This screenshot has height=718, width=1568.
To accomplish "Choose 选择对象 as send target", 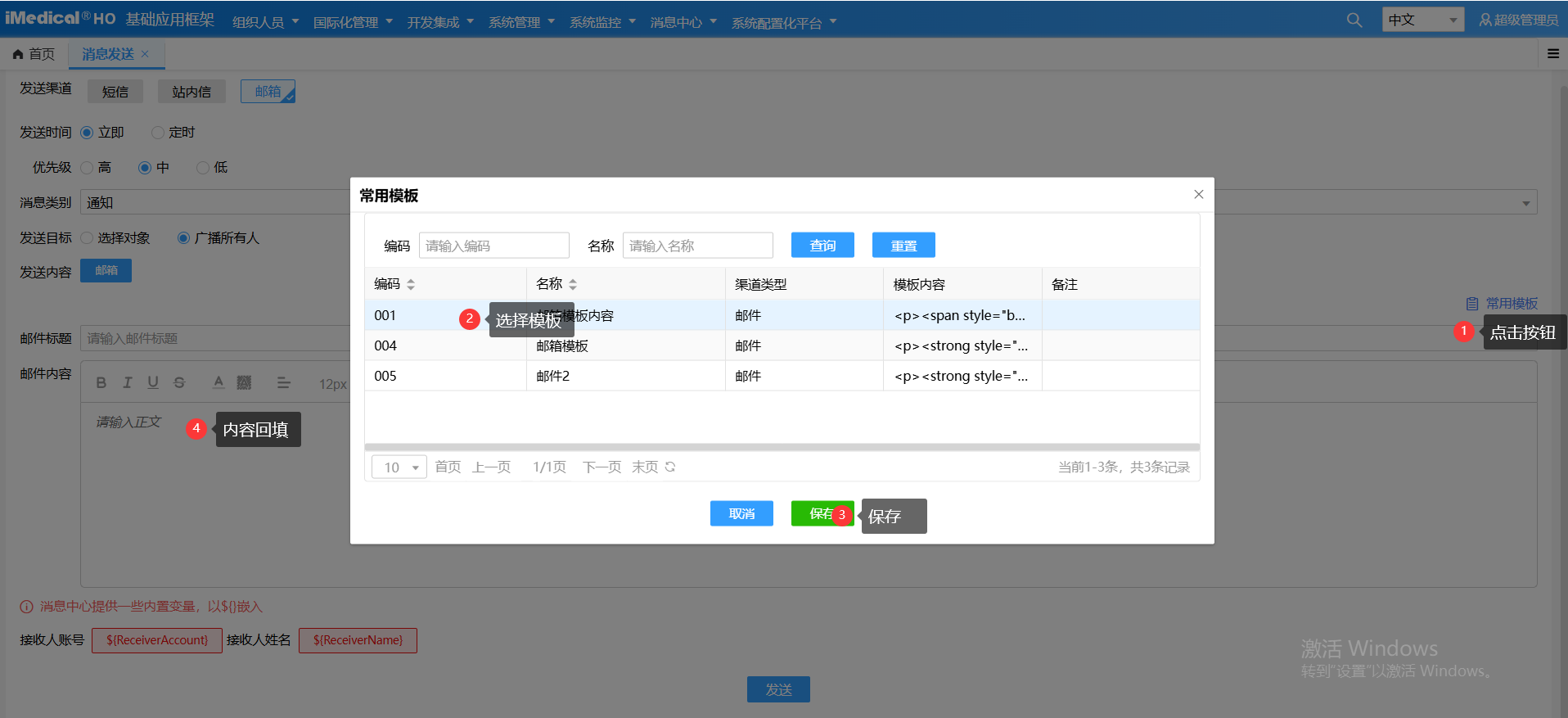I will (88, 238).
